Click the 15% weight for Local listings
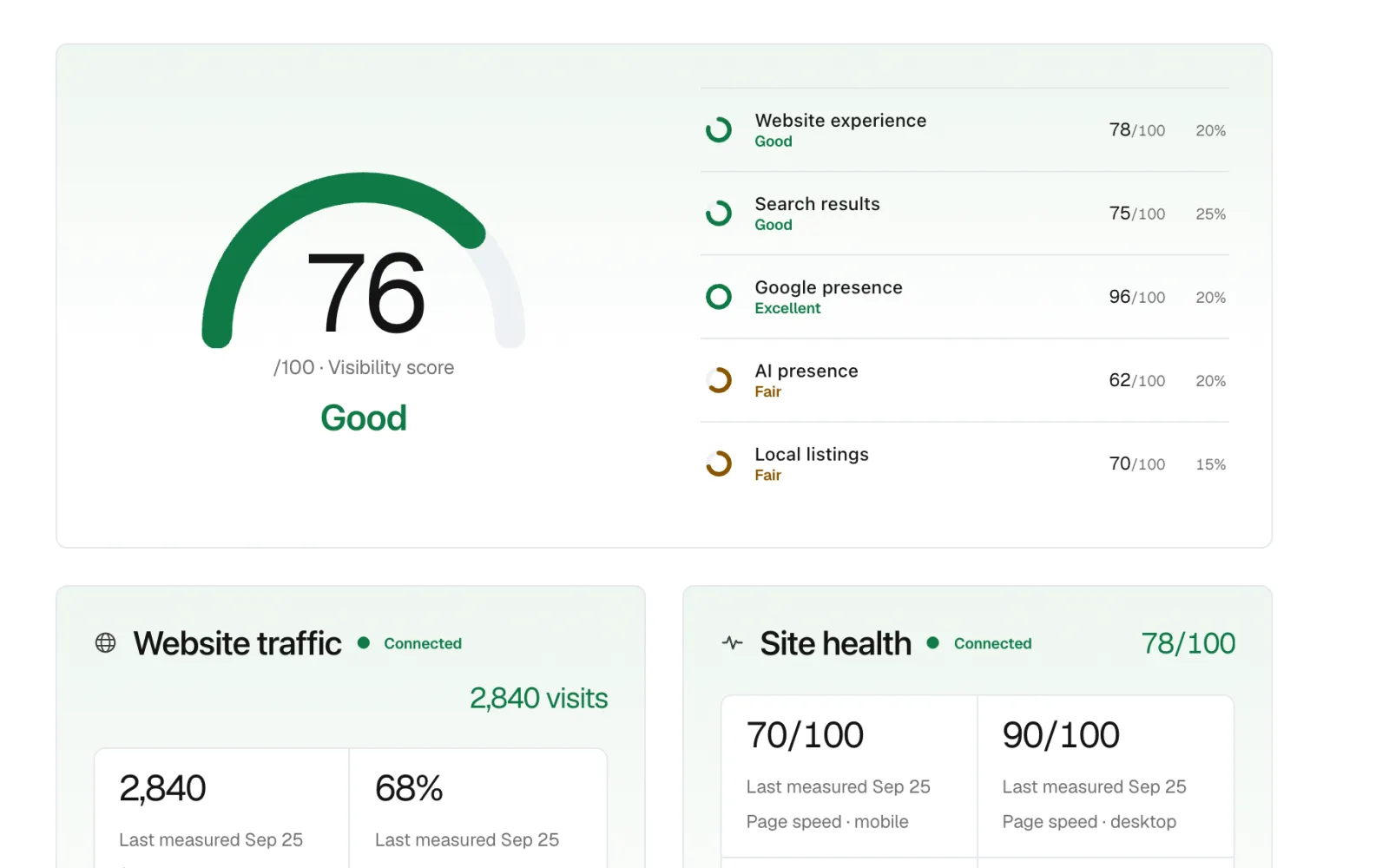1389x868 pixels. click(x=1210, y=464)
